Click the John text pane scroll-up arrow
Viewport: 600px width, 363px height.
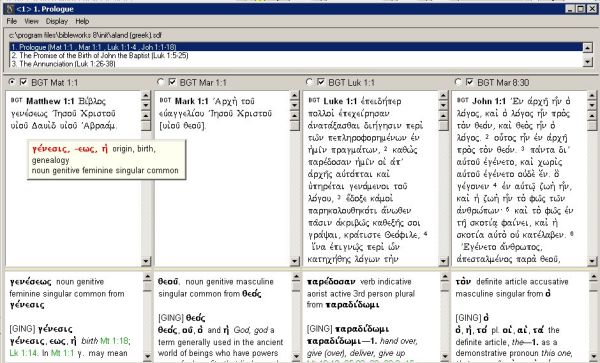pyautogui.click(x=592, y=115)
